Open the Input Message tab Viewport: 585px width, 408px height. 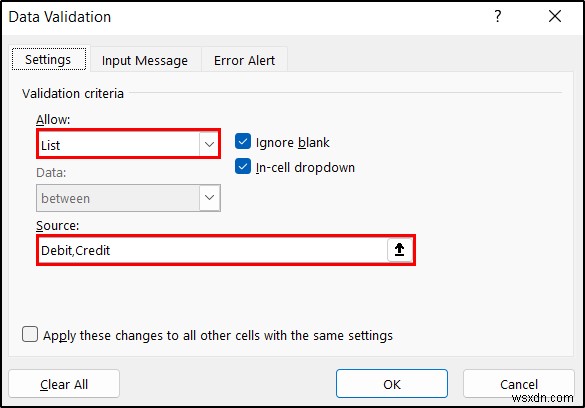[145, 60]
